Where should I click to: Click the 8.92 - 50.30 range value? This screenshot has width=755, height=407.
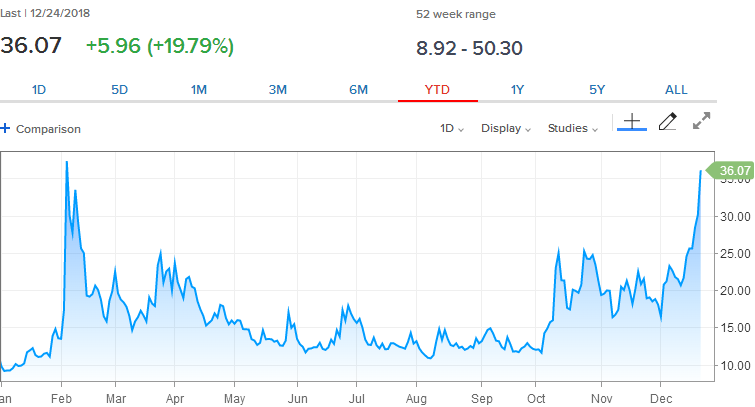(469, 48)
